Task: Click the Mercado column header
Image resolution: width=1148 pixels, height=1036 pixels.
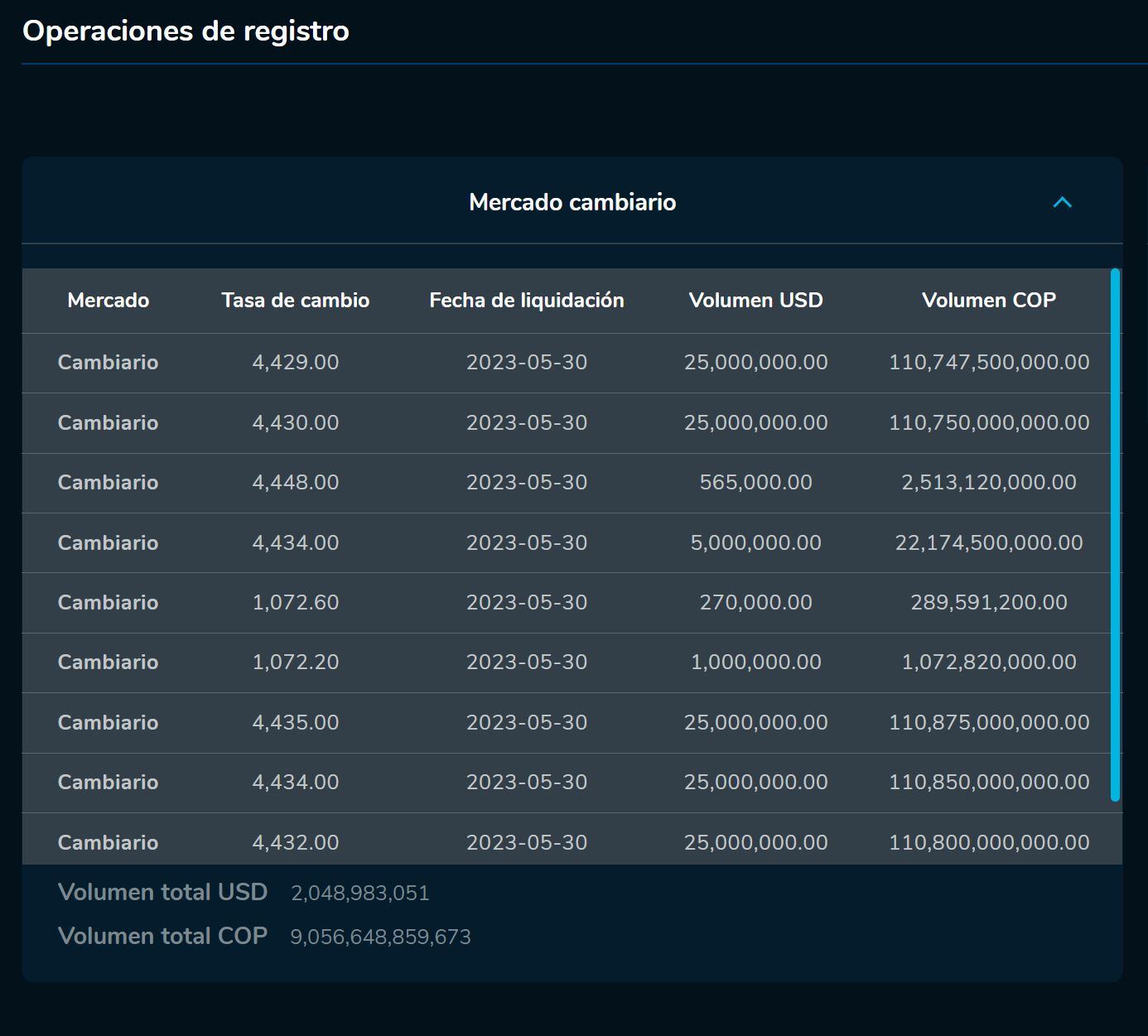Action: click(108, 300)
